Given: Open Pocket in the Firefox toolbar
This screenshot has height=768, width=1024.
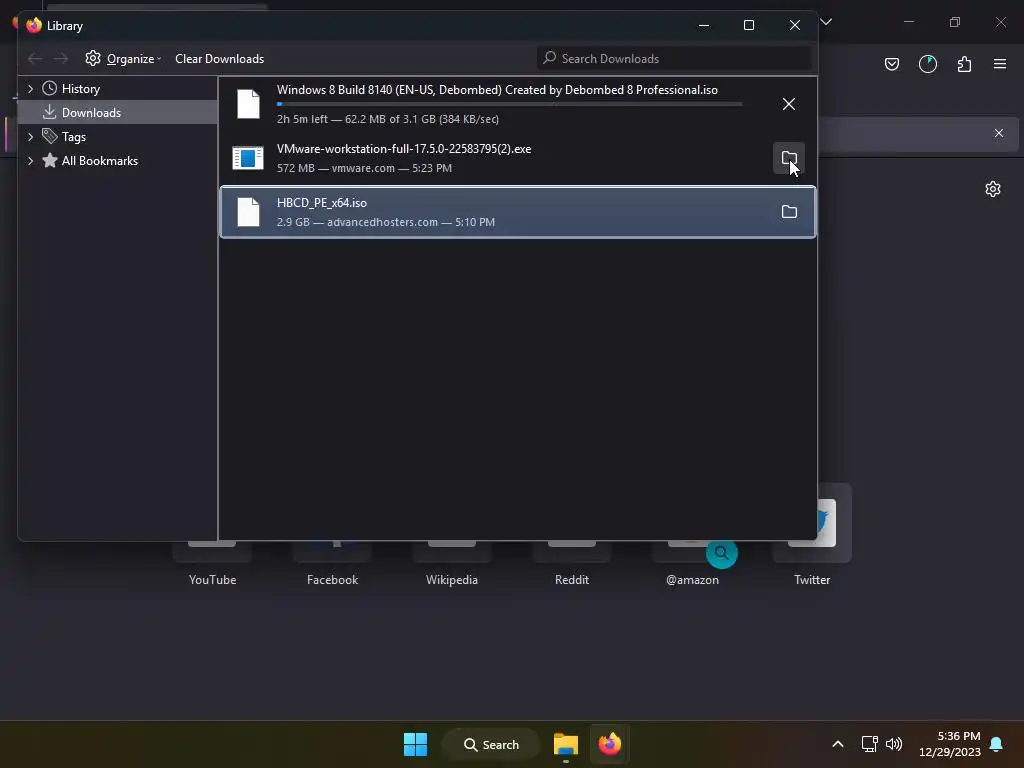Looking at the screenshot, I should [x=892, y=64].
